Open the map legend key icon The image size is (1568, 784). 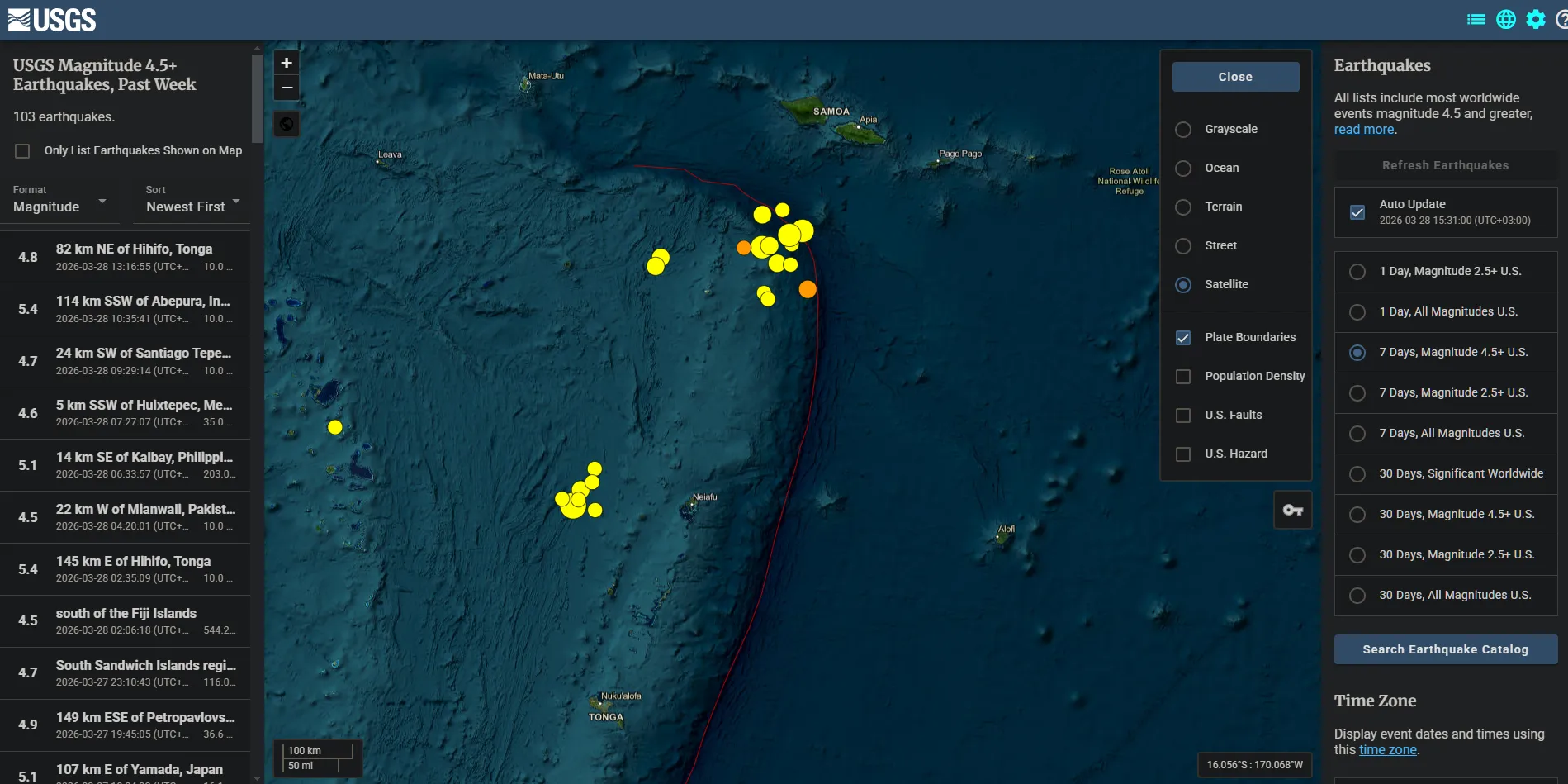[1292, 511]
